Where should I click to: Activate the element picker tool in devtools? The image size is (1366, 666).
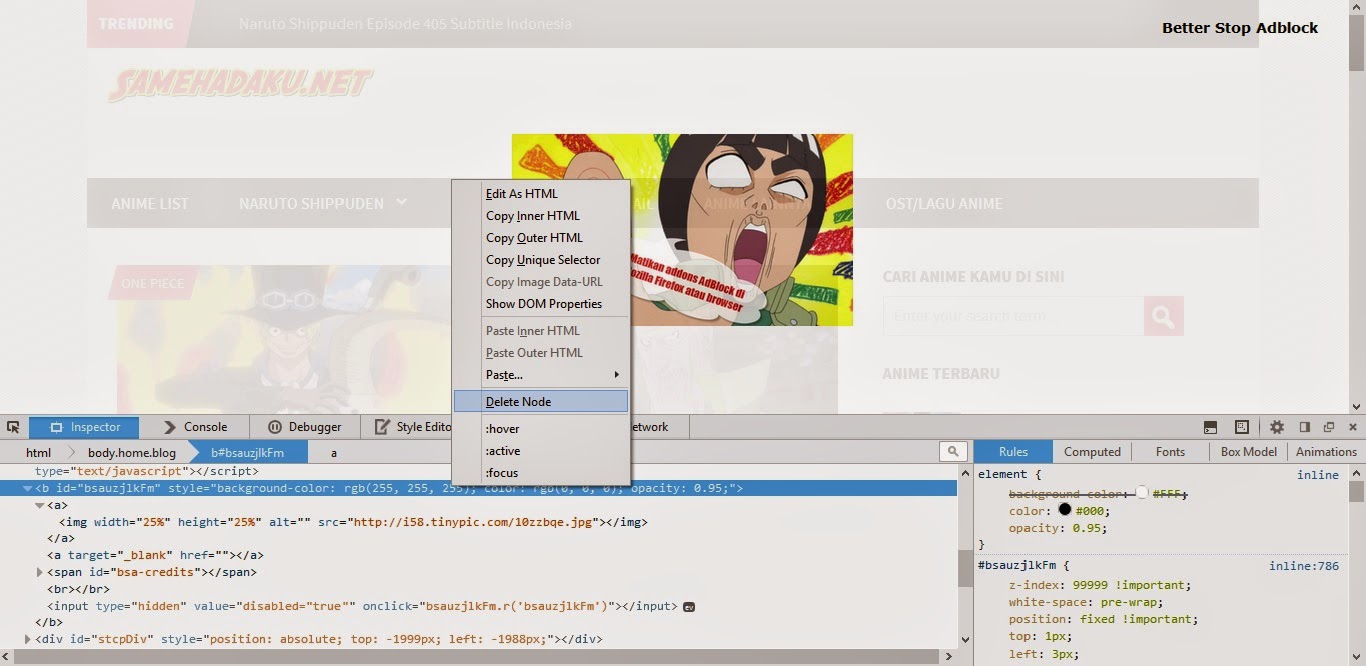[13, 427]
